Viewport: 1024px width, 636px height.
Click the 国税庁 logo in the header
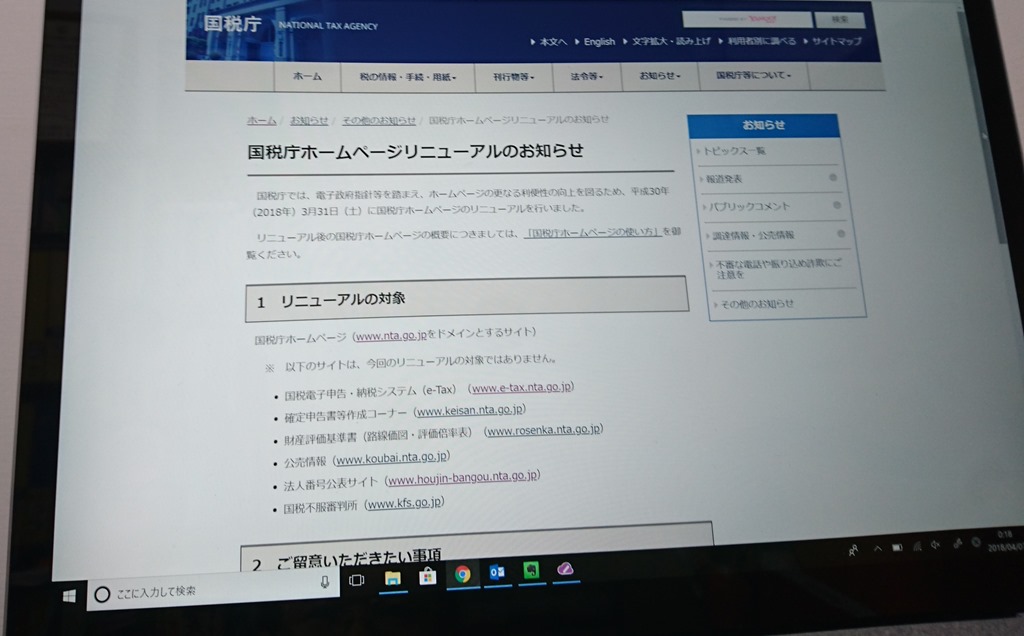pos(232,24)
